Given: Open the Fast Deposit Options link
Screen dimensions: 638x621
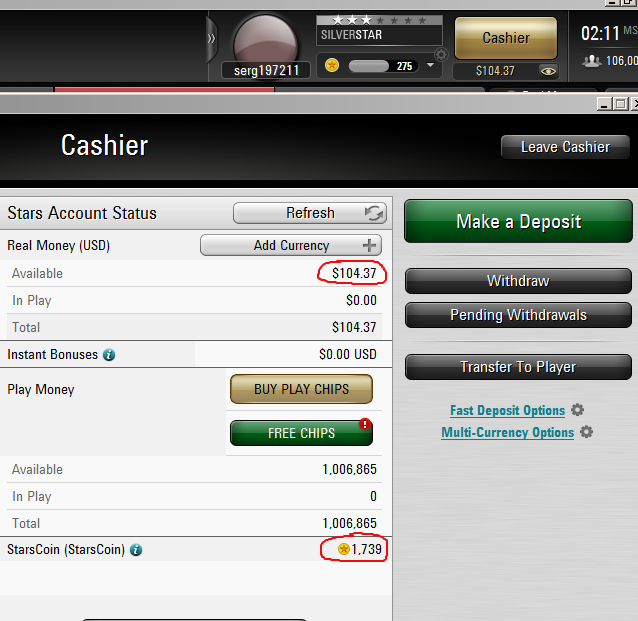Looking at the screenshot, I should 507,411.
